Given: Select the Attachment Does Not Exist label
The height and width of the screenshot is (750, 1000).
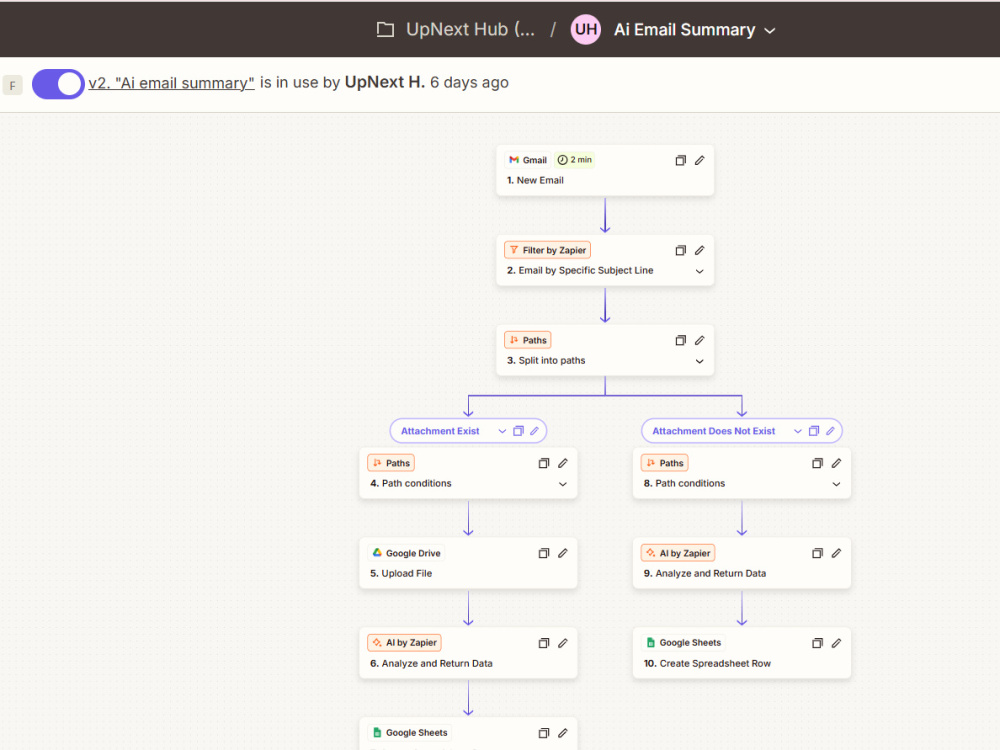Looking at the screenshot, I should click(x=714, y=431).
